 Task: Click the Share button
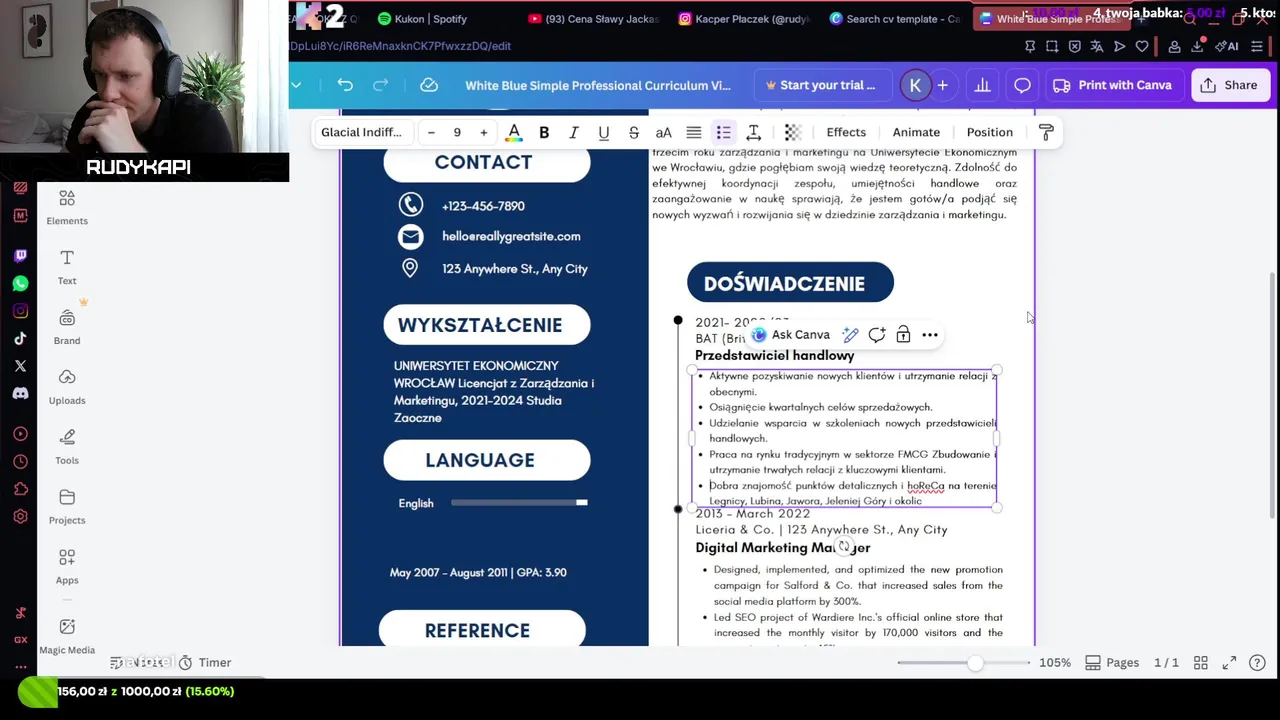coord(1229,85)
